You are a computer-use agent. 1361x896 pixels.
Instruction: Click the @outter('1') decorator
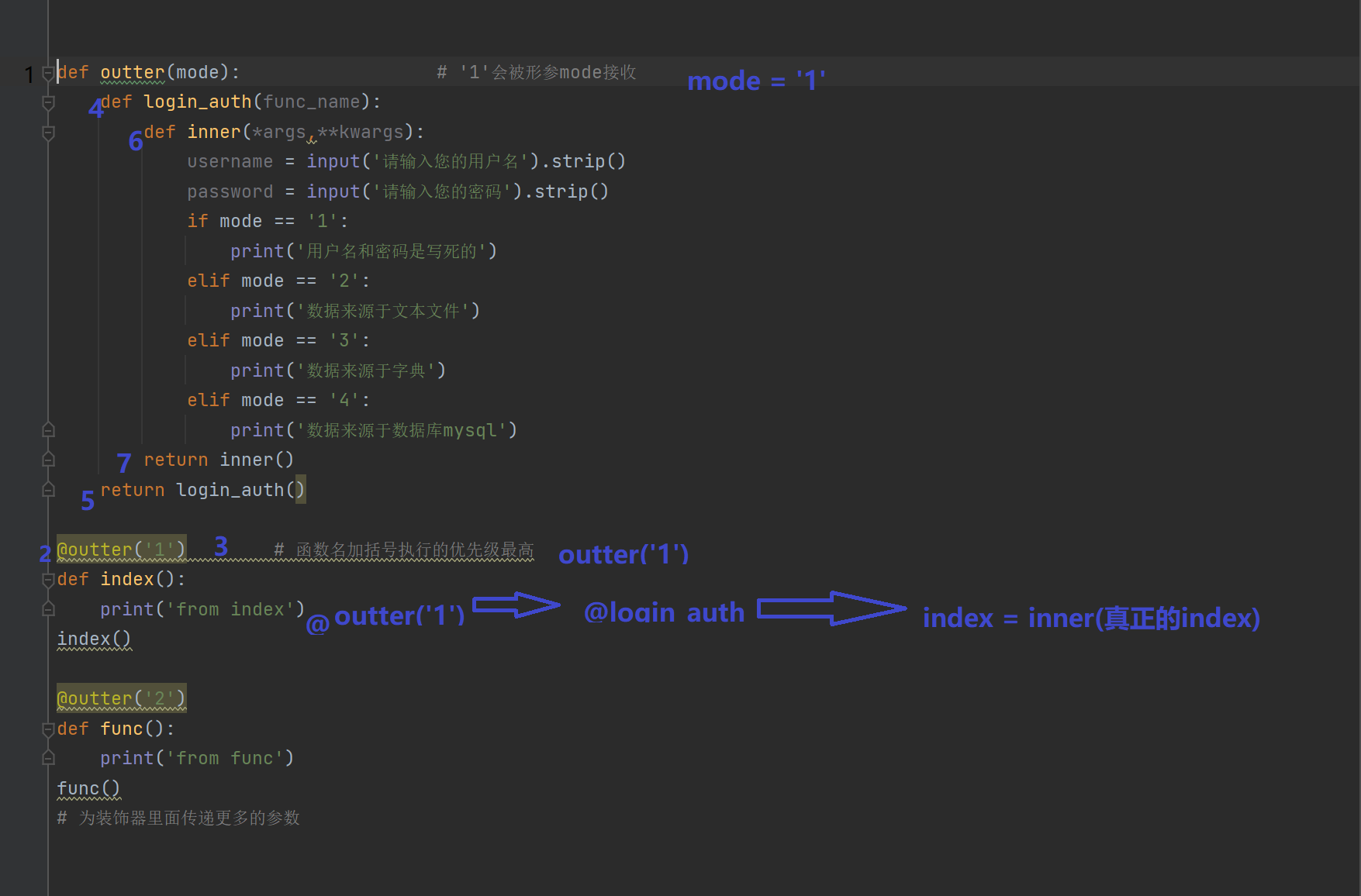pyautogui.click(x=122, y=550)
